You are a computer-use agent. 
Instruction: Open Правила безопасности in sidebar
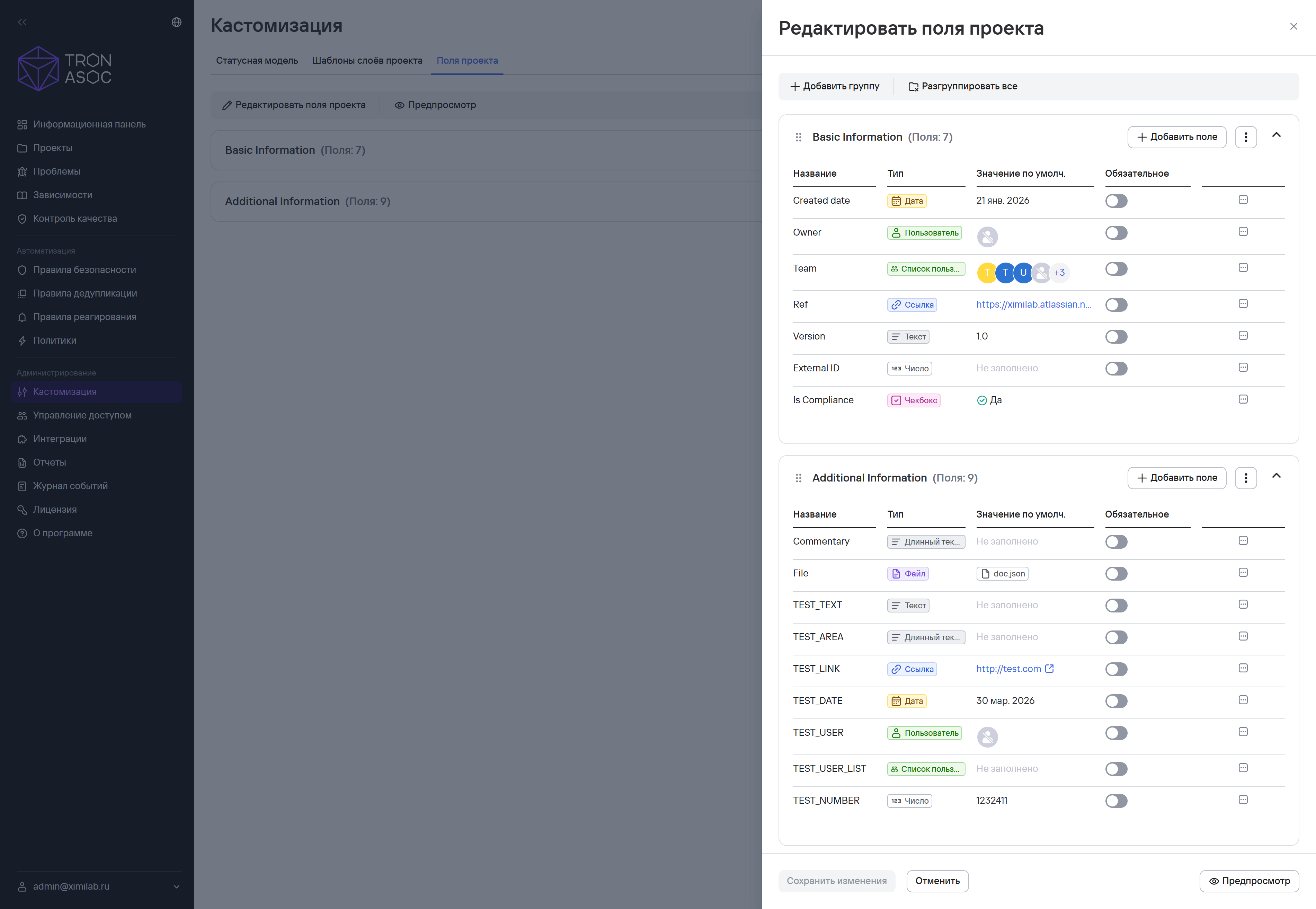[84, 270]
